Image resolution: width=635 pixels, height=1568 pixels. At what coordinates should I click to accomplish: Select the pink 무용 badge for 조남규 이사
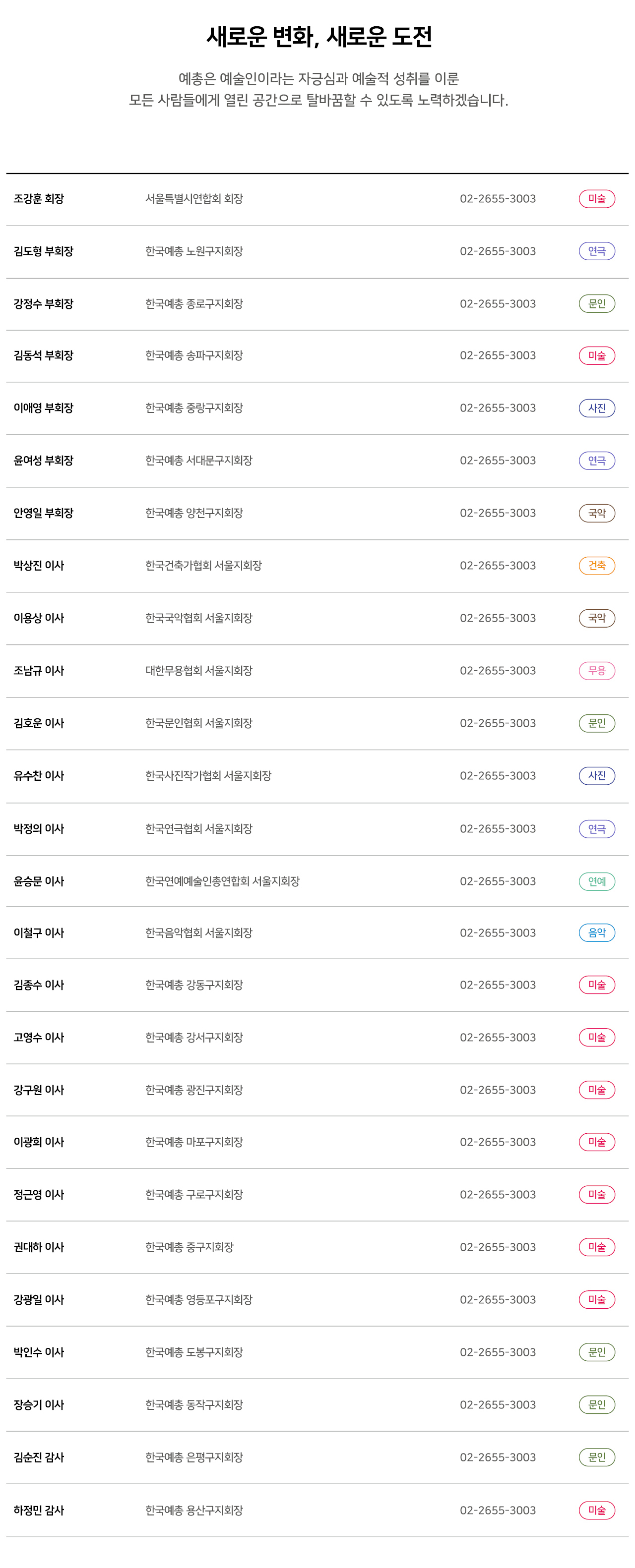click(x=596, y=671)
